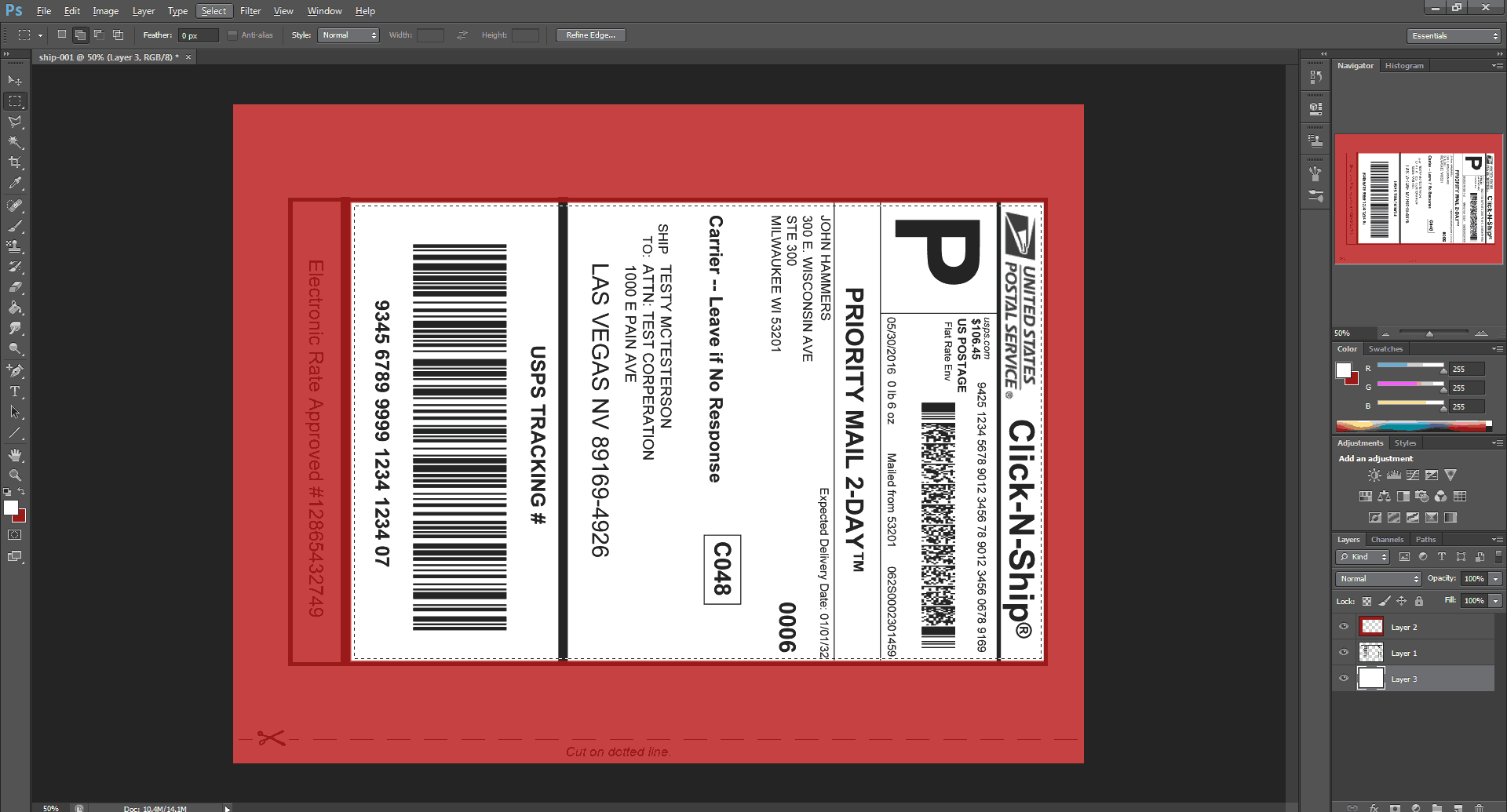Select the Magic Wand tool

(x=15, y=142)
